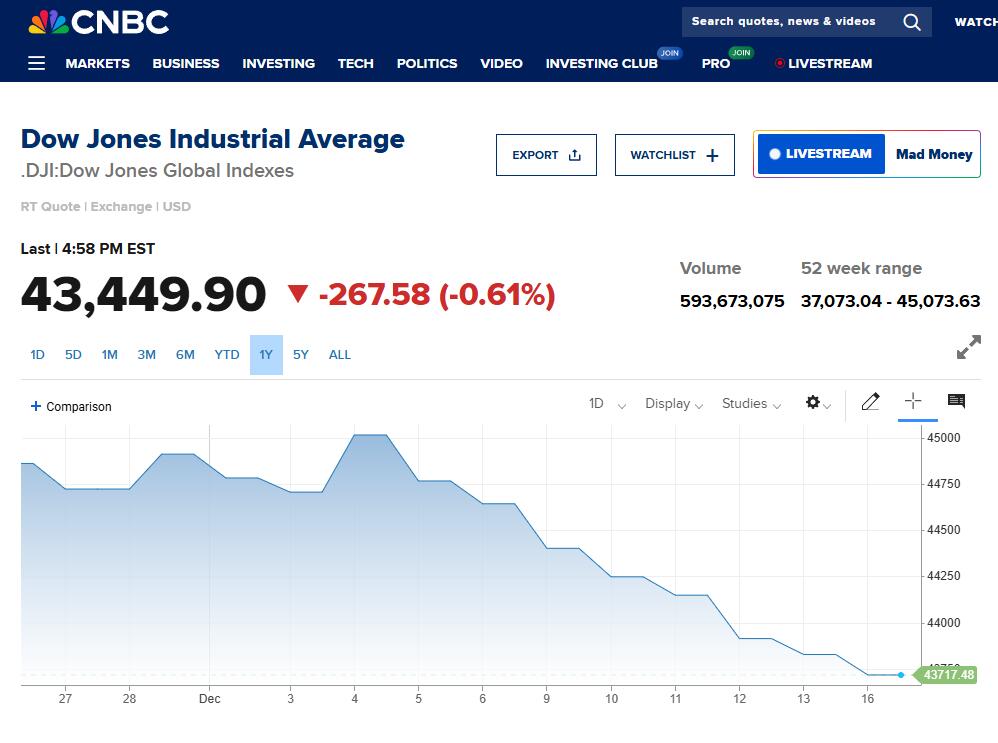Open the Display dropdown
Viewport: 998px width, 743px height.
(x=674, y=404)
